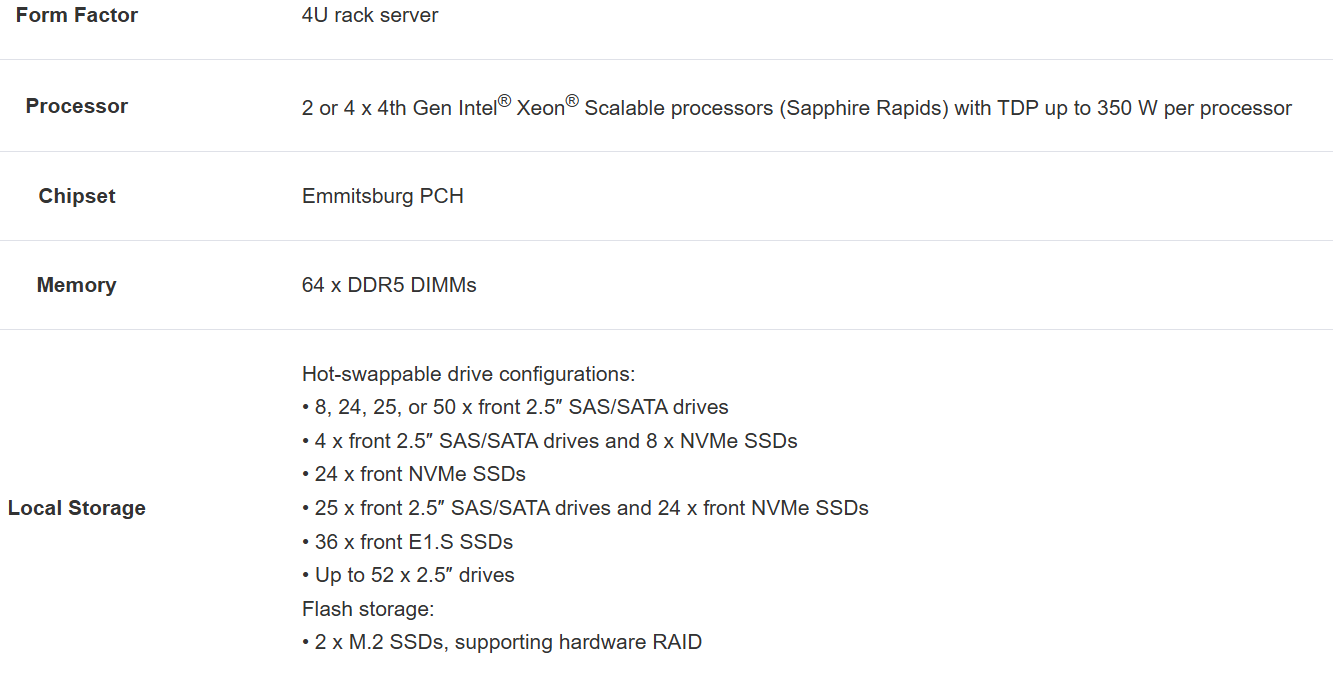The image size is (1333, 682).
Task: Click the Emmitsburg PCH value
Action: (x=383, y=196)
